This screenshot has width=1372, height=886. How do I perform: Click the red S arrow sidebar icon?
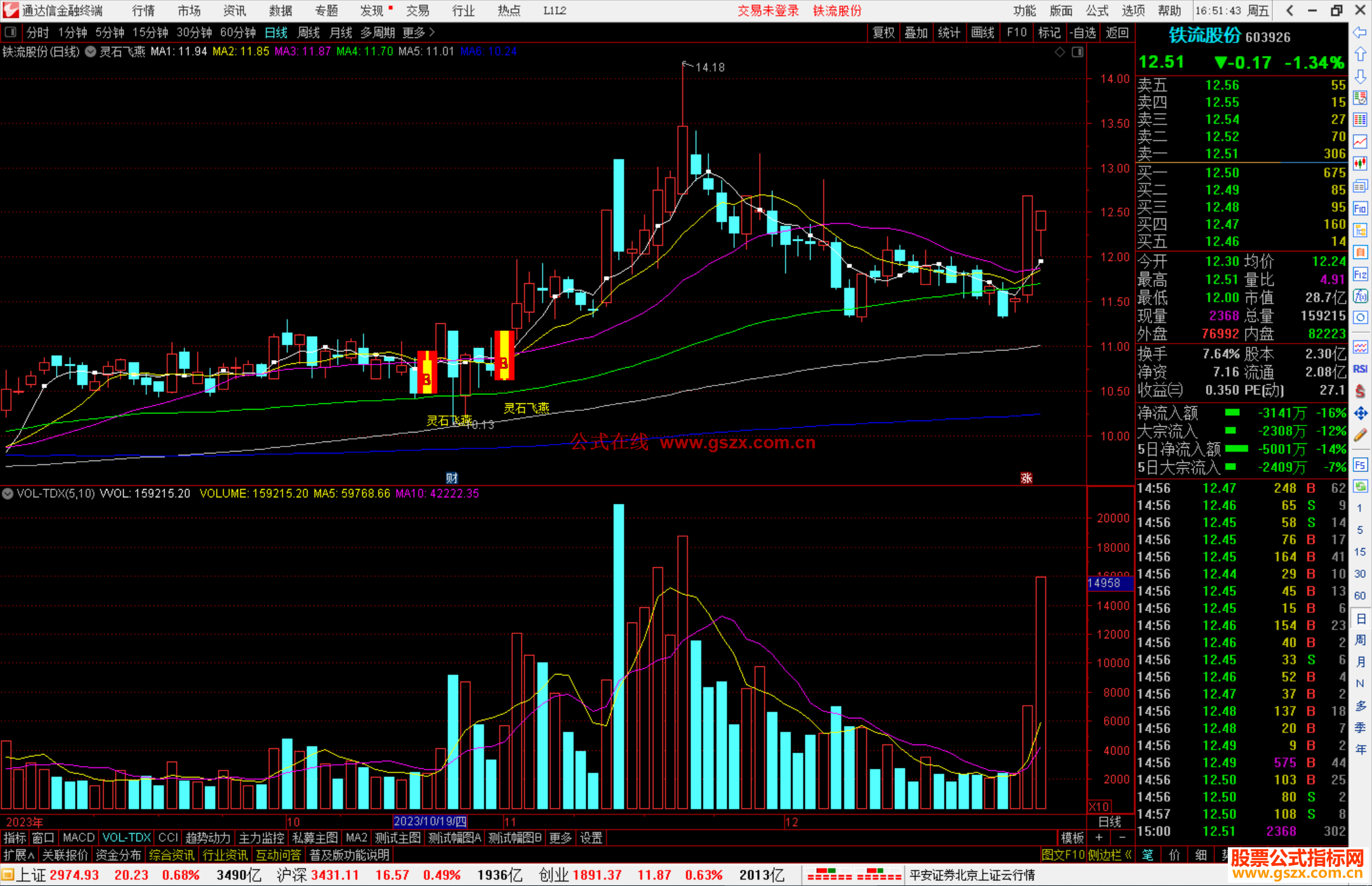[x=1360, y=391]
